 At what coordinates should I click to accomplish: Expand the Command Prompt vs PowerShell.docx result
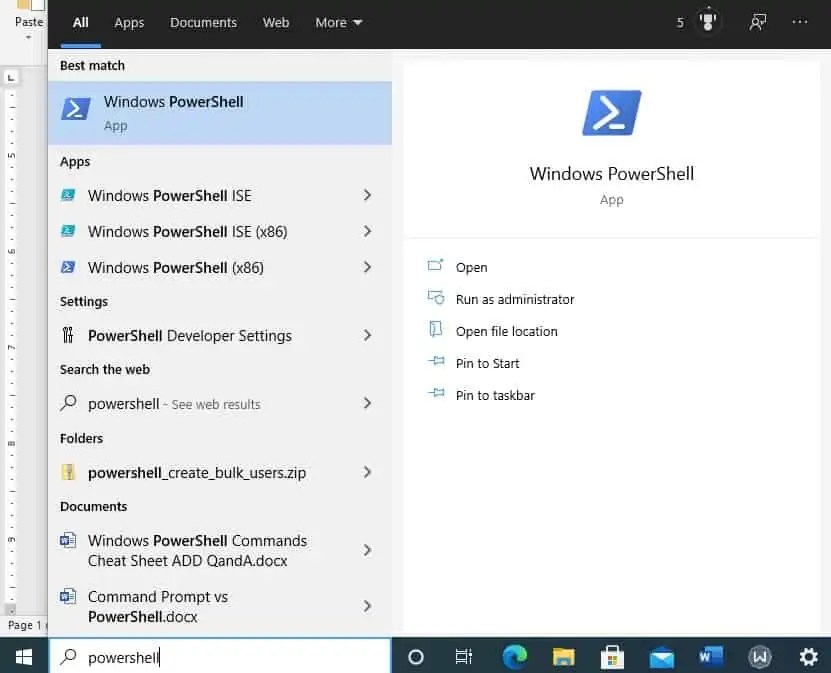(366, 606)
